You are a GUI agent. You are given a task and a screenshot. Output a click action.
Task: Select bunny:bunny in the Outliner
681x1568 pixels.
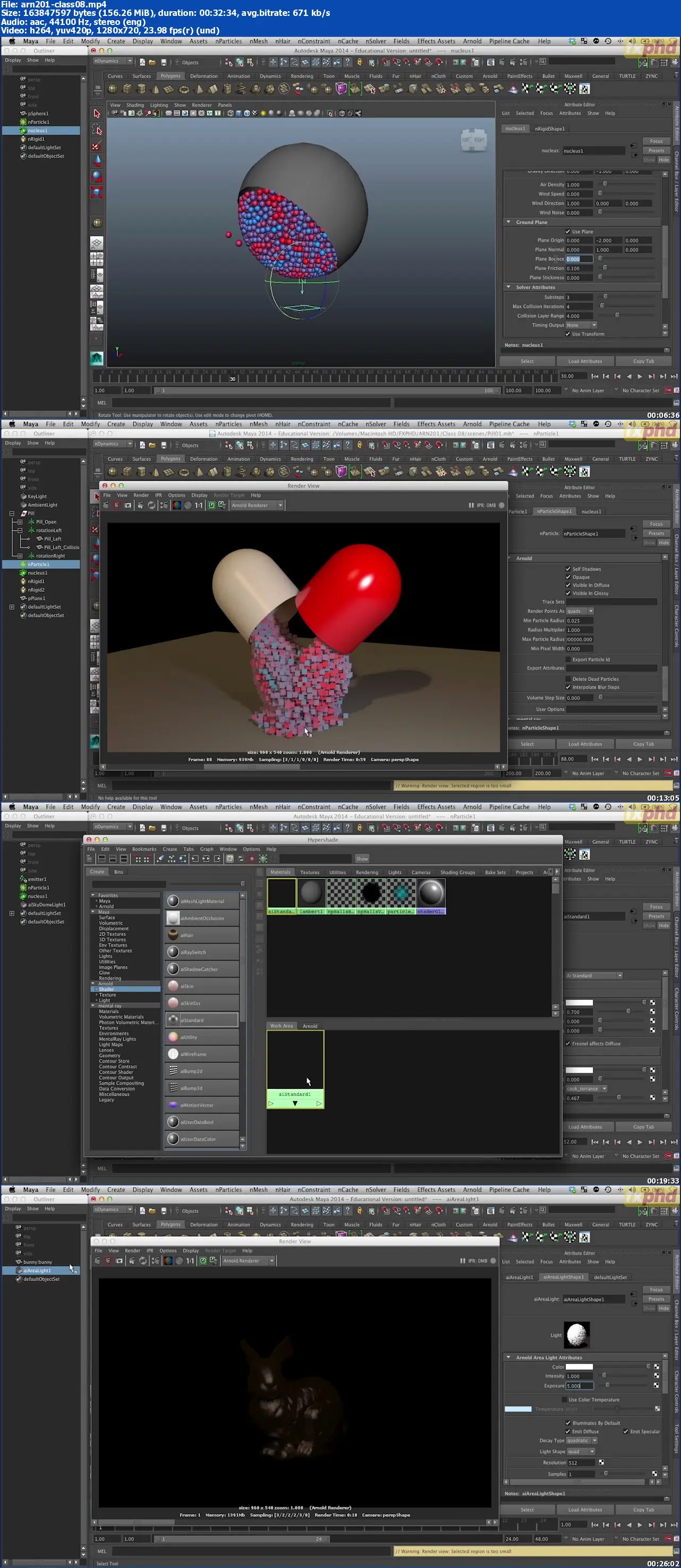pos(38,1263)
